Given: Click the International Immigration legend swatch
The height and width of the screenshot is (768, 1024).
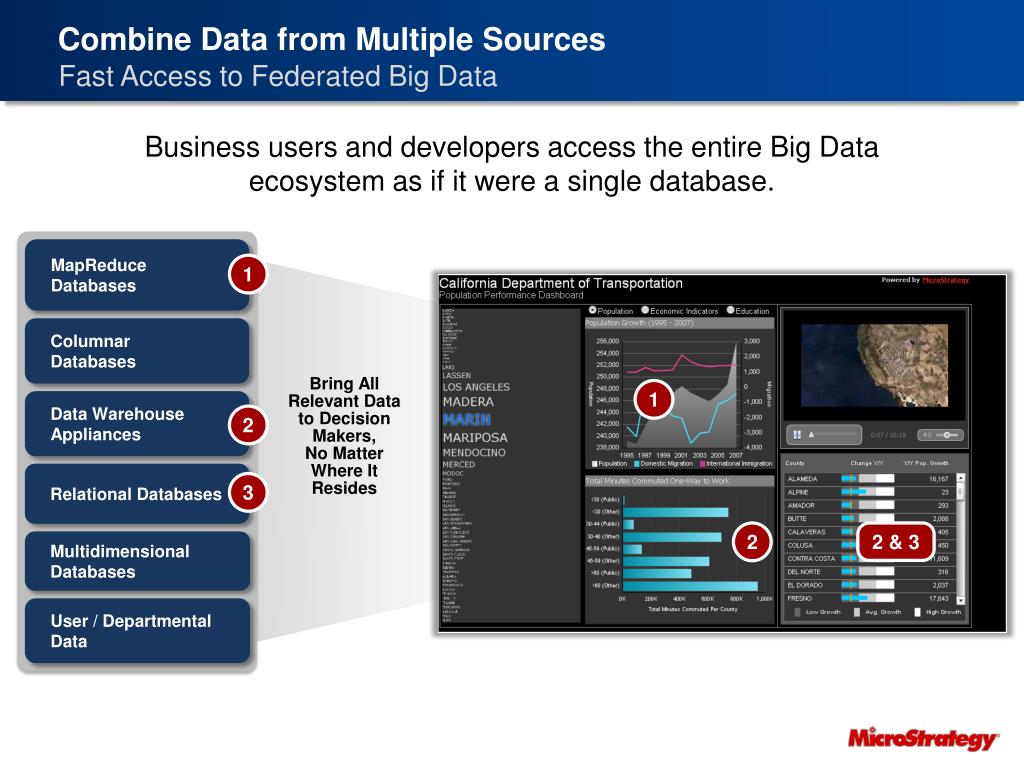Looking at the screenshot, I should [703, 464].
